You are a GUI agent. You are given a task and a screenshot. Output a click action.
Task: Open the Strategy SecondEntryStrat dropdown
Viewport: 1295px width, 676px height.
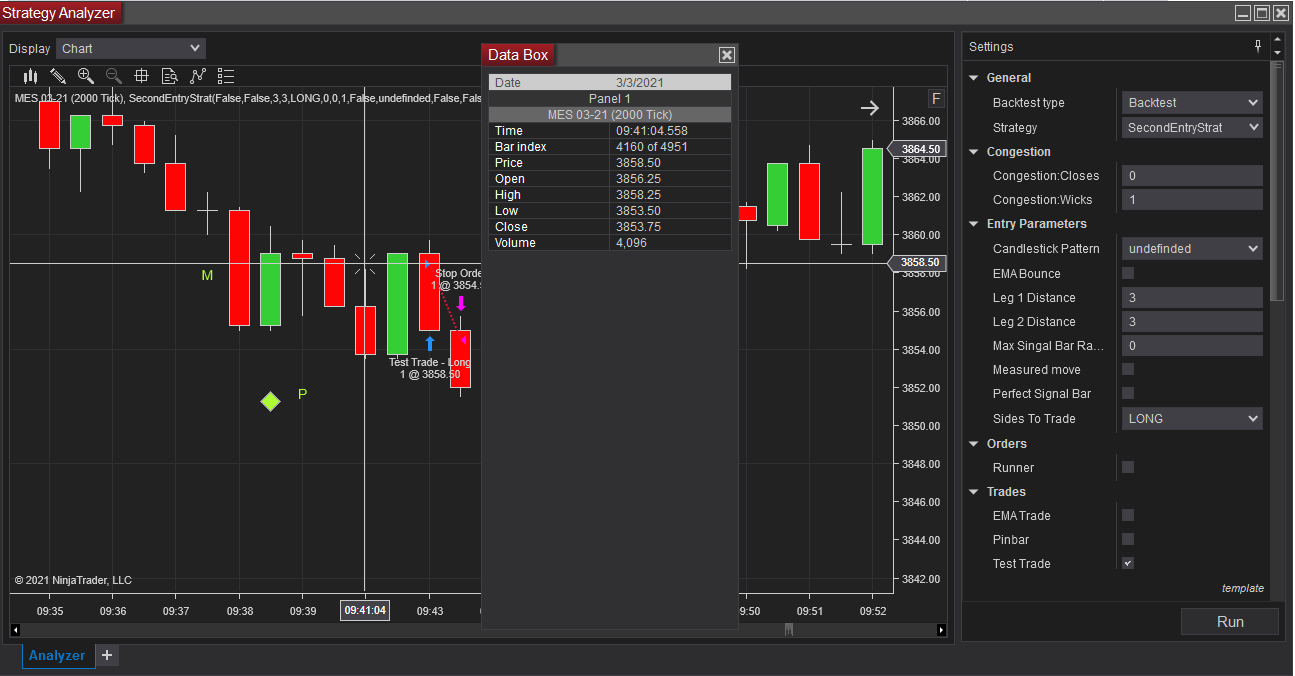[x=1192, y=127]
